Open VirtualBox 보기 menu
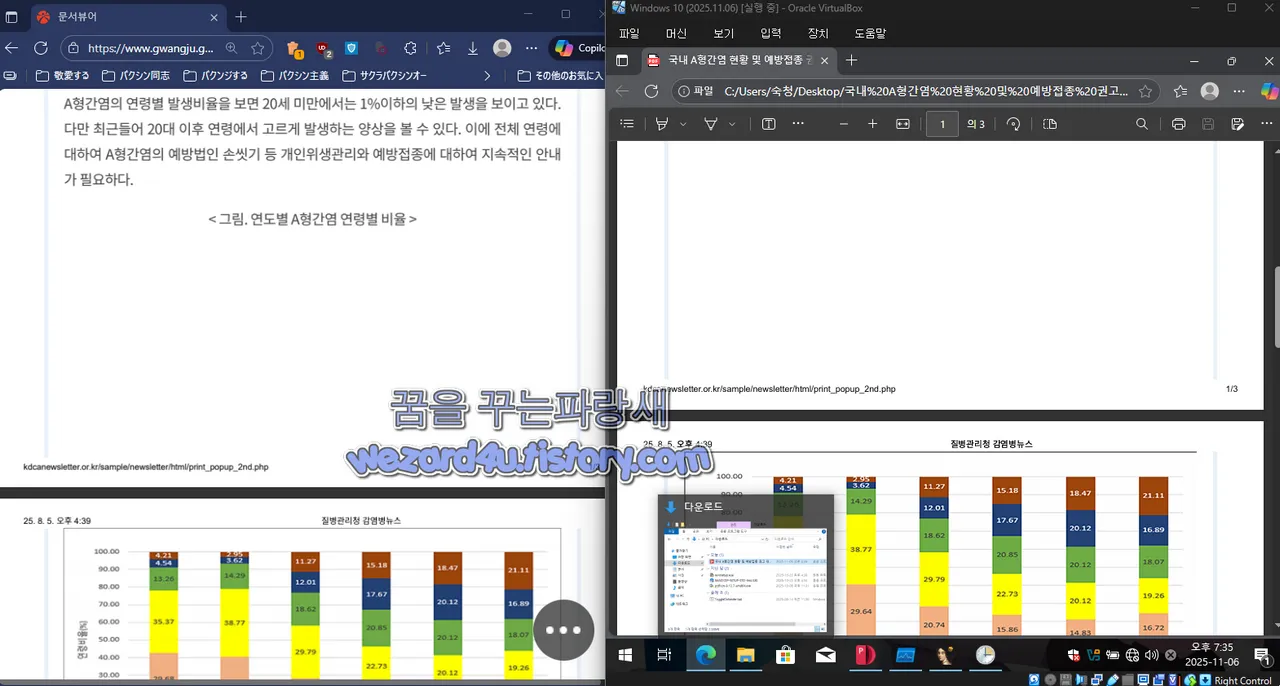Viewport: 1280px width, 686px height. pos(723,33)
